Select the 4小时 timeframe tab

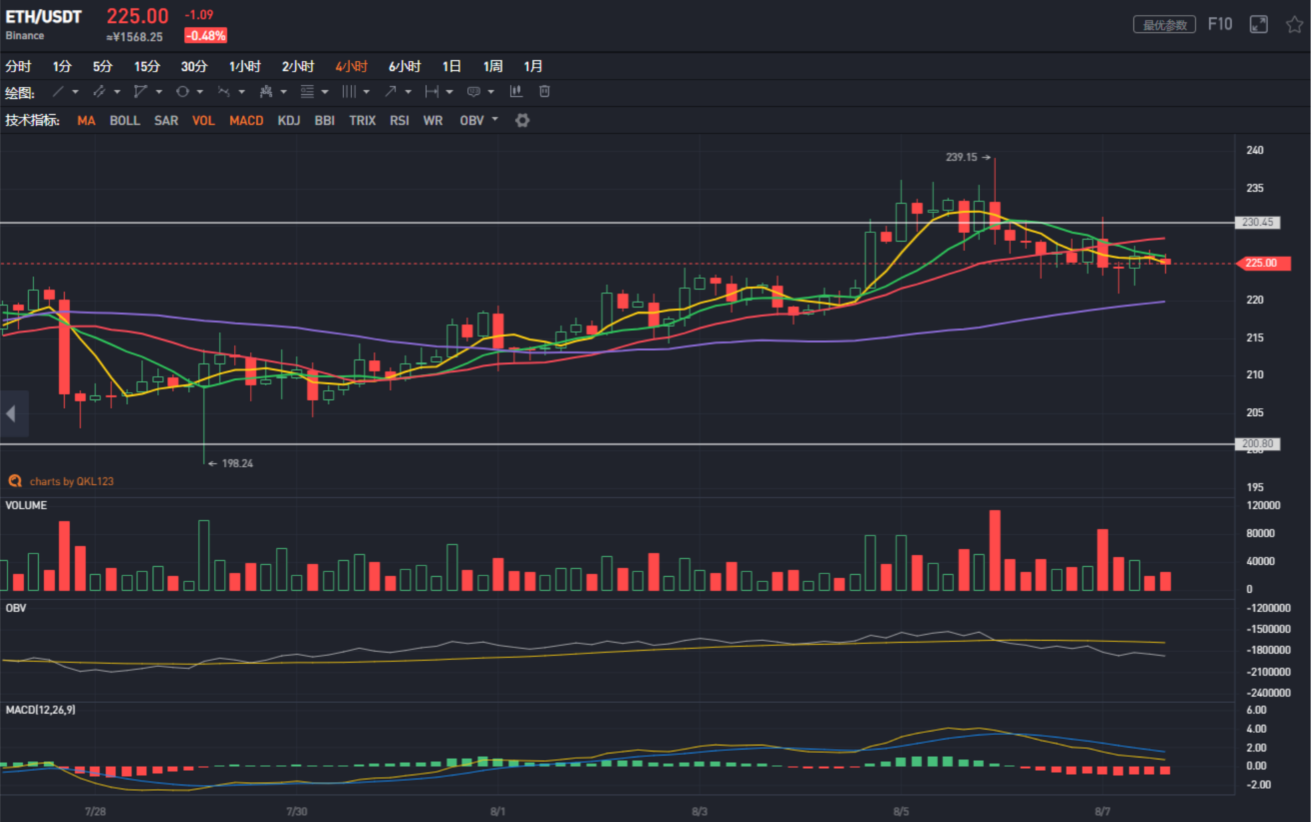(351, 66)
